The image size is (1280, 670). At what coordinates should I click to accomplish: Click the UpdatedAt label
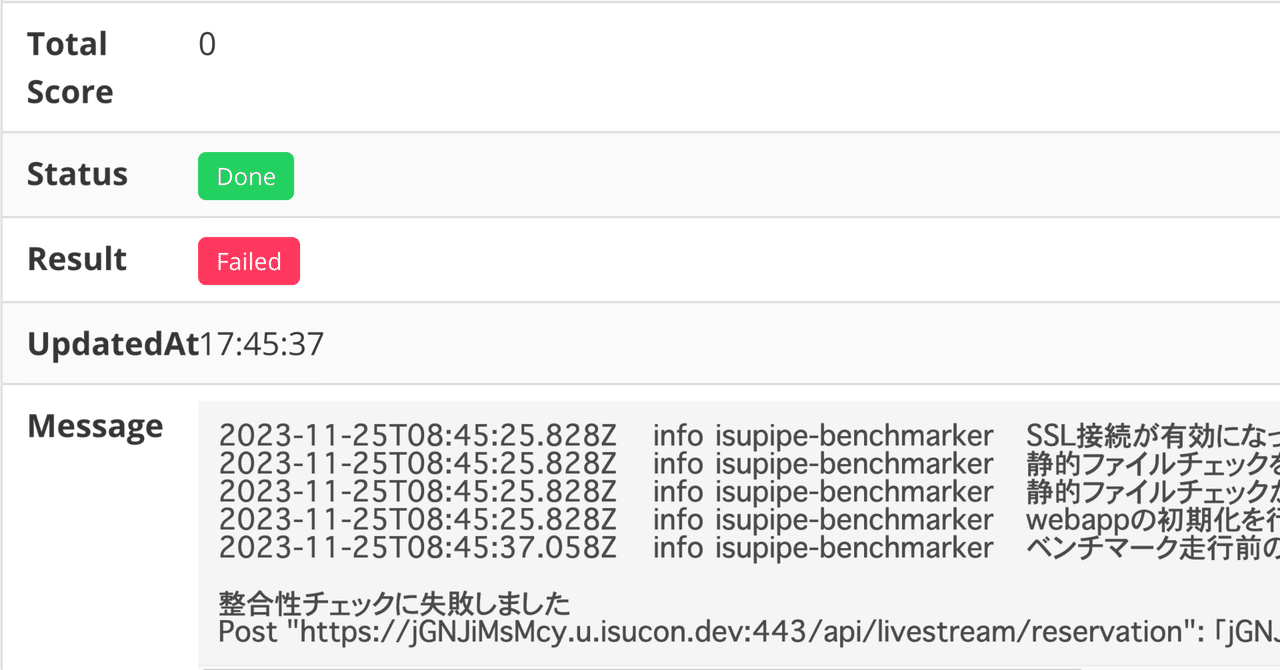pos(111,343)
